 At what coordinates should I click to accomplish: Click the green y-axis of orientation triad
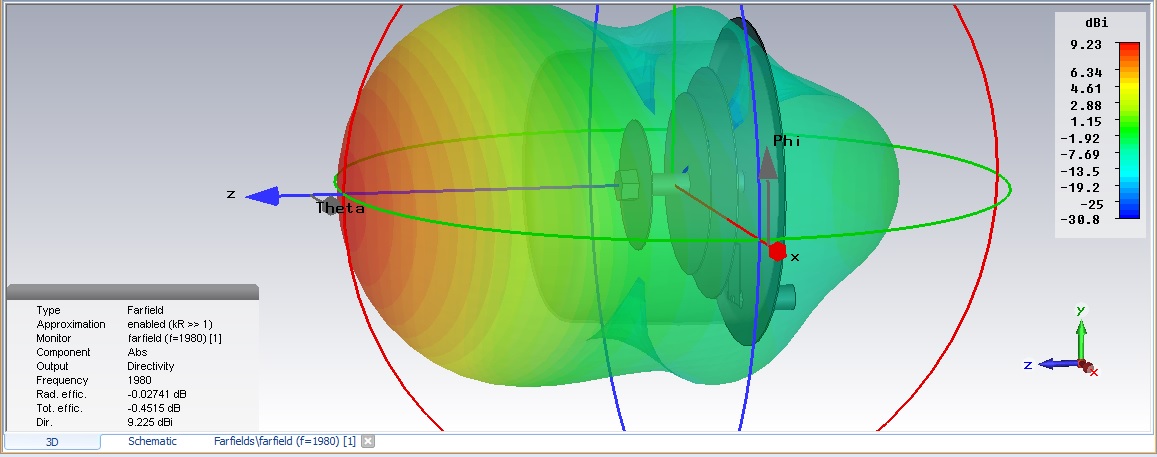point(1081,340)
